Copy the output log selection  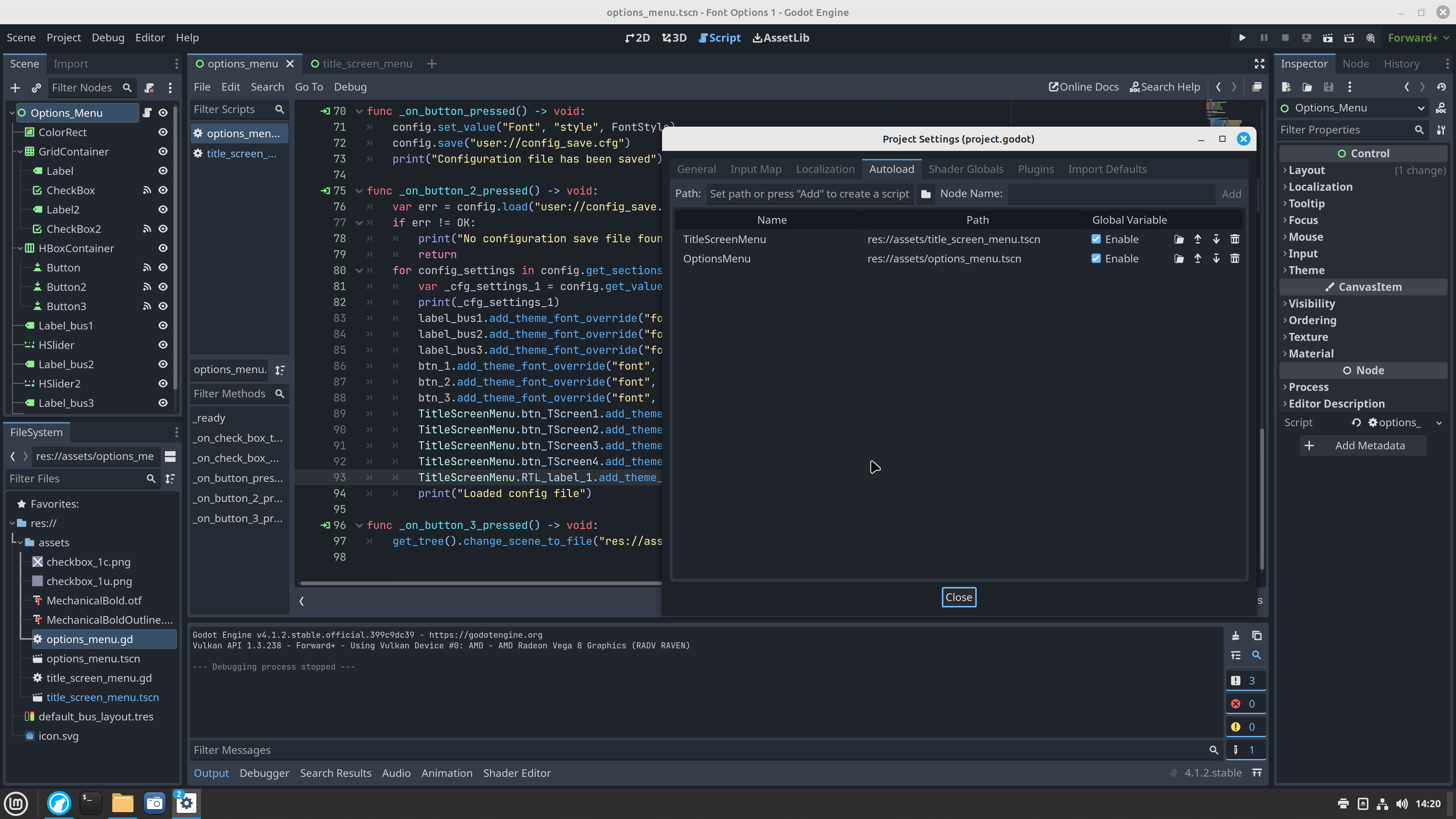point(1257,636)
